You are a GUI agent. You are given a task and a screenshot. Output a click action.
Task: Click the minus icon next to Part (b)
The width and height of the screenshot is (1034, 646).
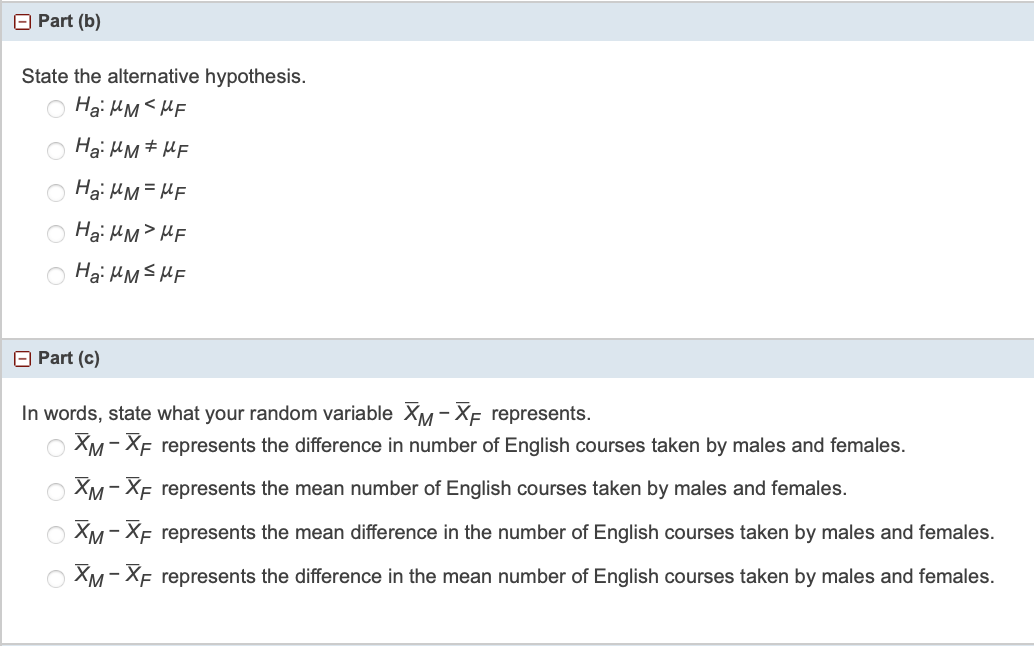pos(20,20)
